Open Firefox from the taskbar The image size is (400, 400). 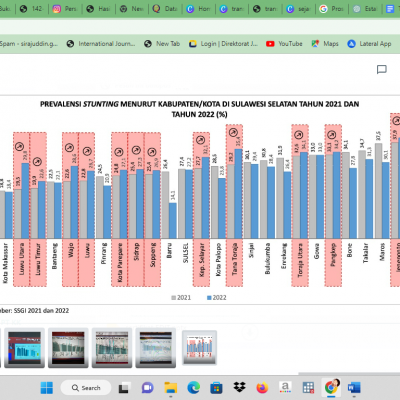(262, 388)
